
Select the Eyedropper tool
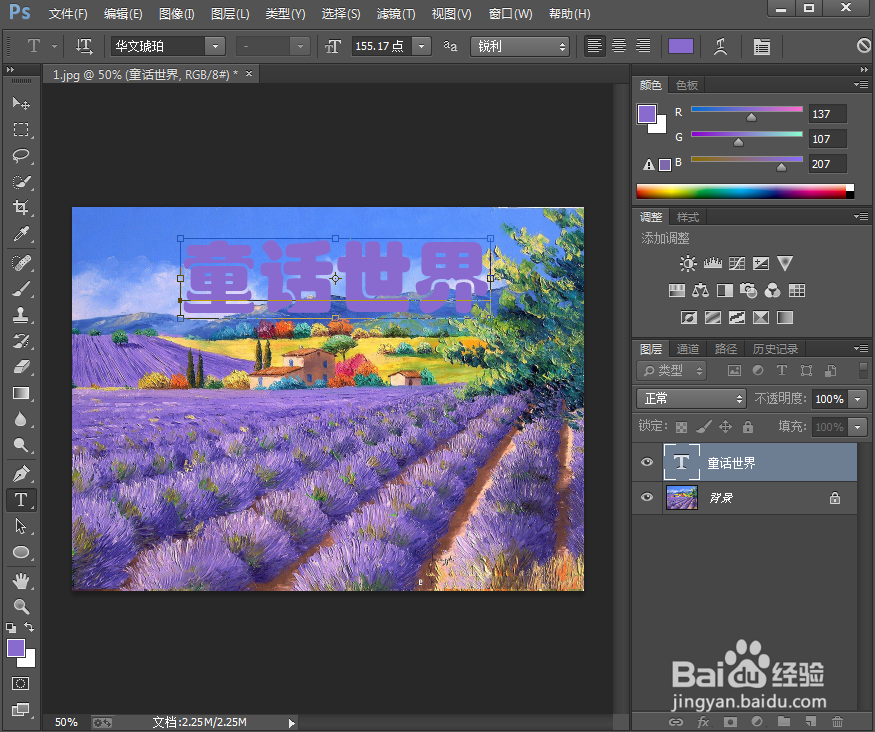click(x=21, y=234)
